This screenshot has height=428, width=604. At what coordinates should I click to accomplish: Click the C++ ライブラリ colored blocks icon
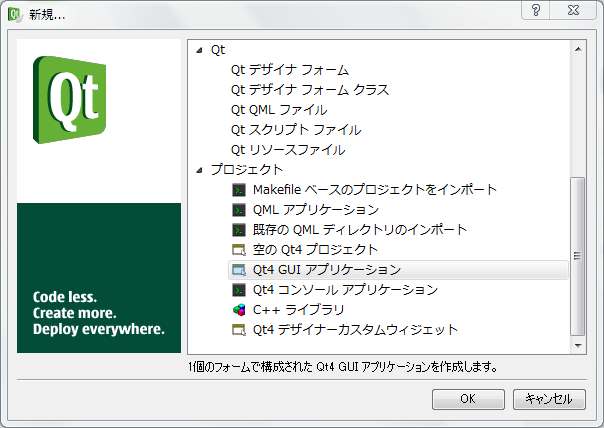pos(239,309)
